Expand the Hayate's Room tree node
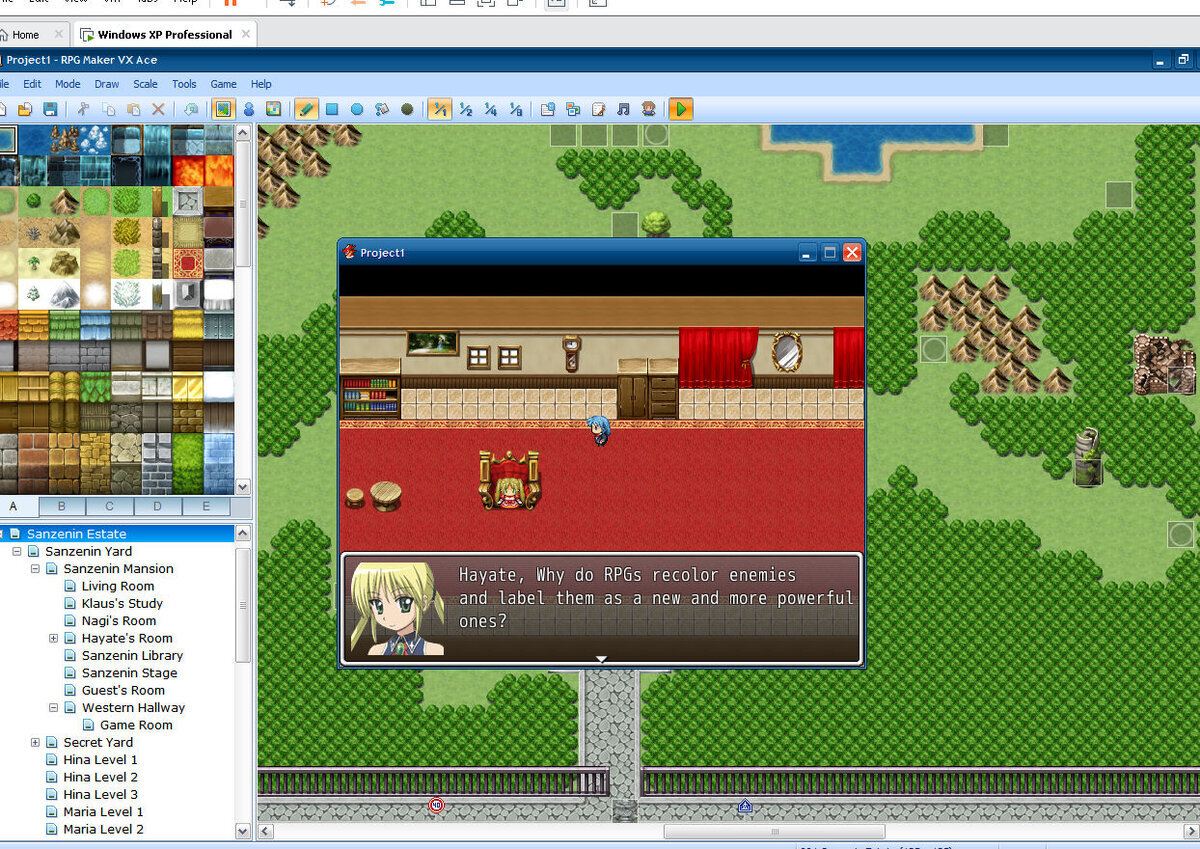Image resolution: width=1200 pixels, height=849 pixels. click(x=54, y=638)
